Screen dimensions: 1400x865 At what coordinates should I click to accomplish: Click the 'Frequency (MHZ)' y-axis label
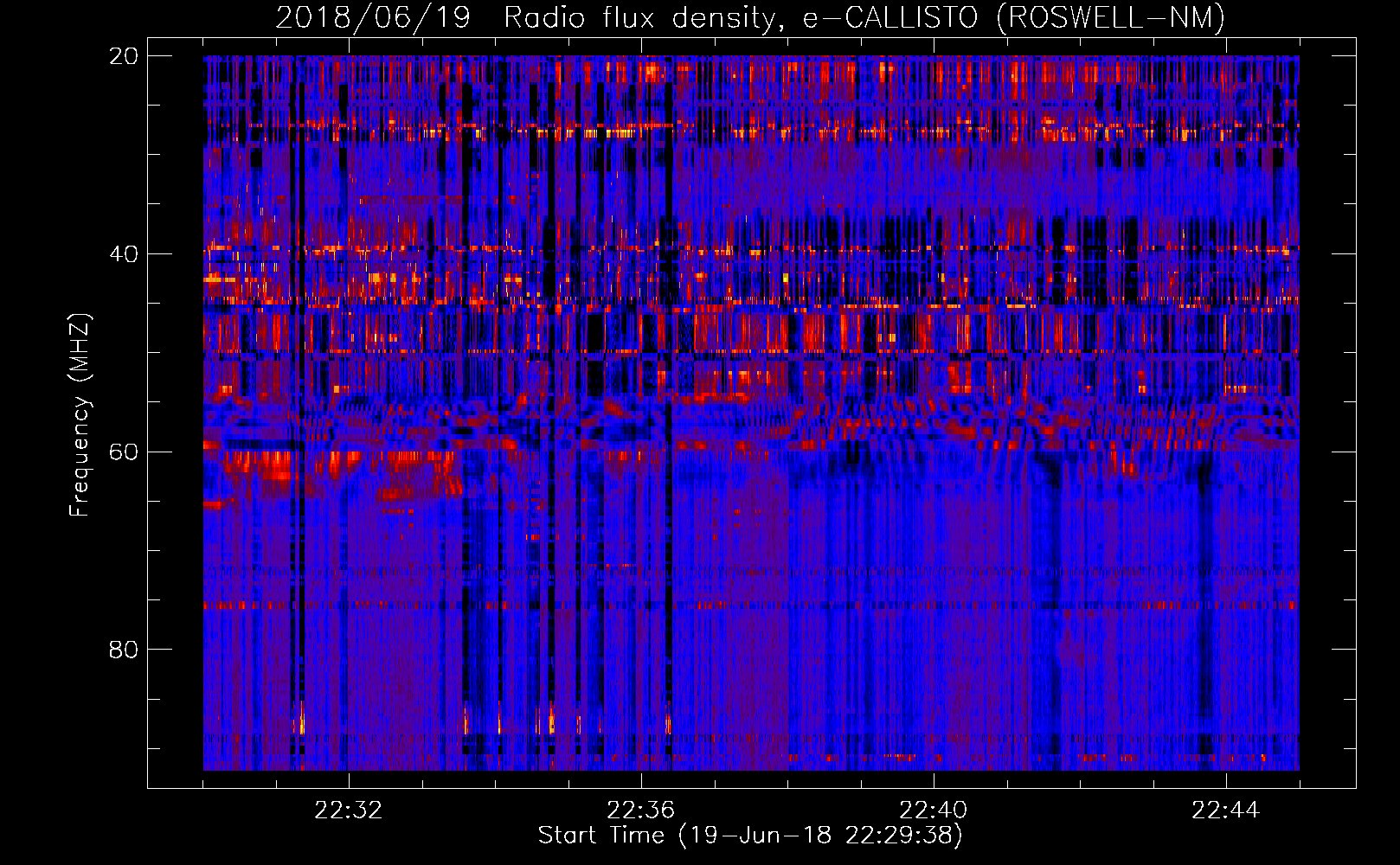[x=79, y=415]
